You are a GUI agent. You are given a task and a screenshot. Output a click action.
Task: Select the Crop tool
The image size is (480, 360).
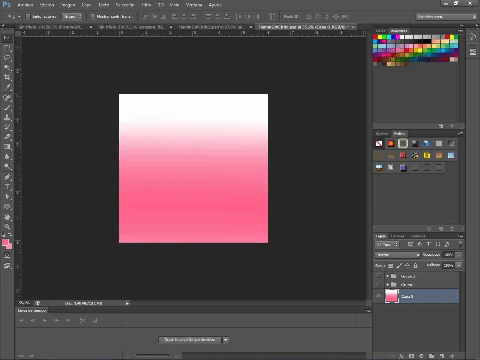7,77
